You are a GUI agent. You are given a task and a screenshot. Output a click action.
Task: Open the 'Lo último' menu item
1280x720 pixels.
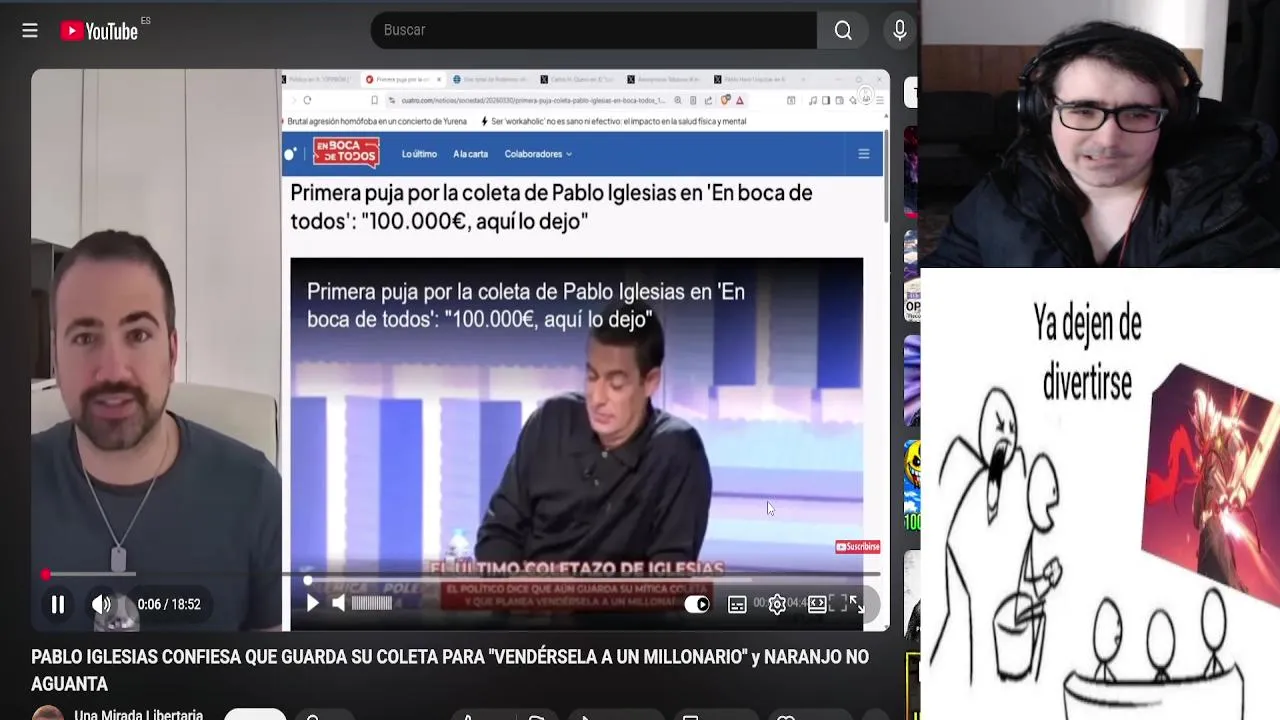point(419,154)
